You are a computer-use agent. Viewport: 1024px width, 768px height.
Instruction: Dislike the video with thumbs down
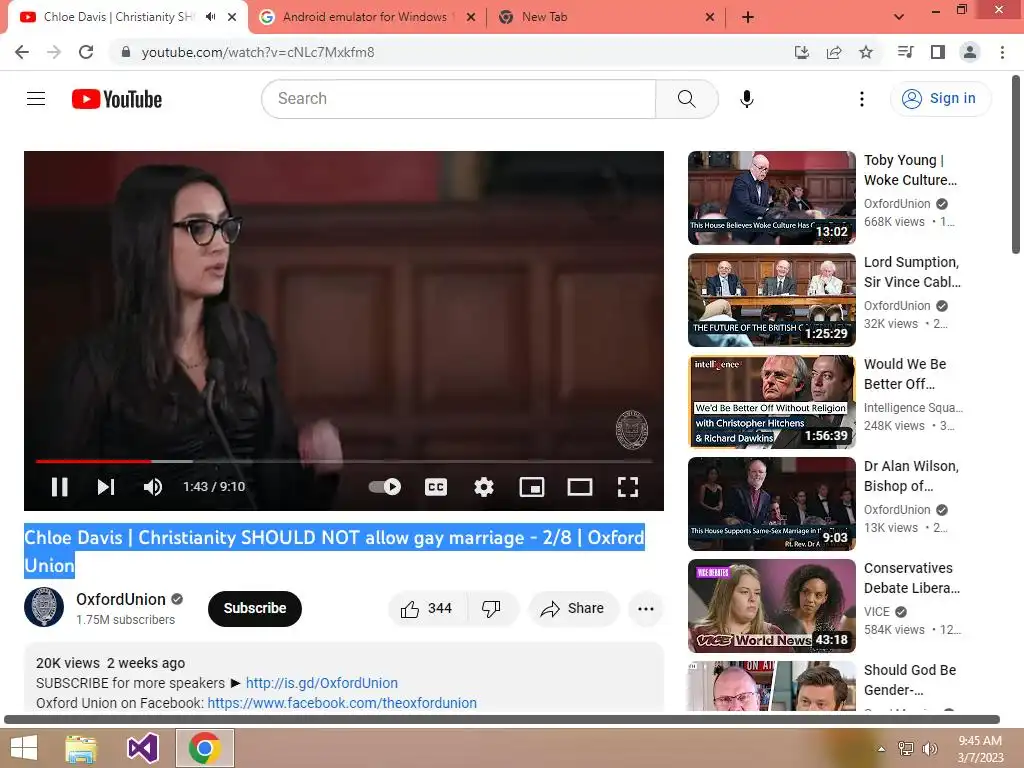click(x=492, y=609)
